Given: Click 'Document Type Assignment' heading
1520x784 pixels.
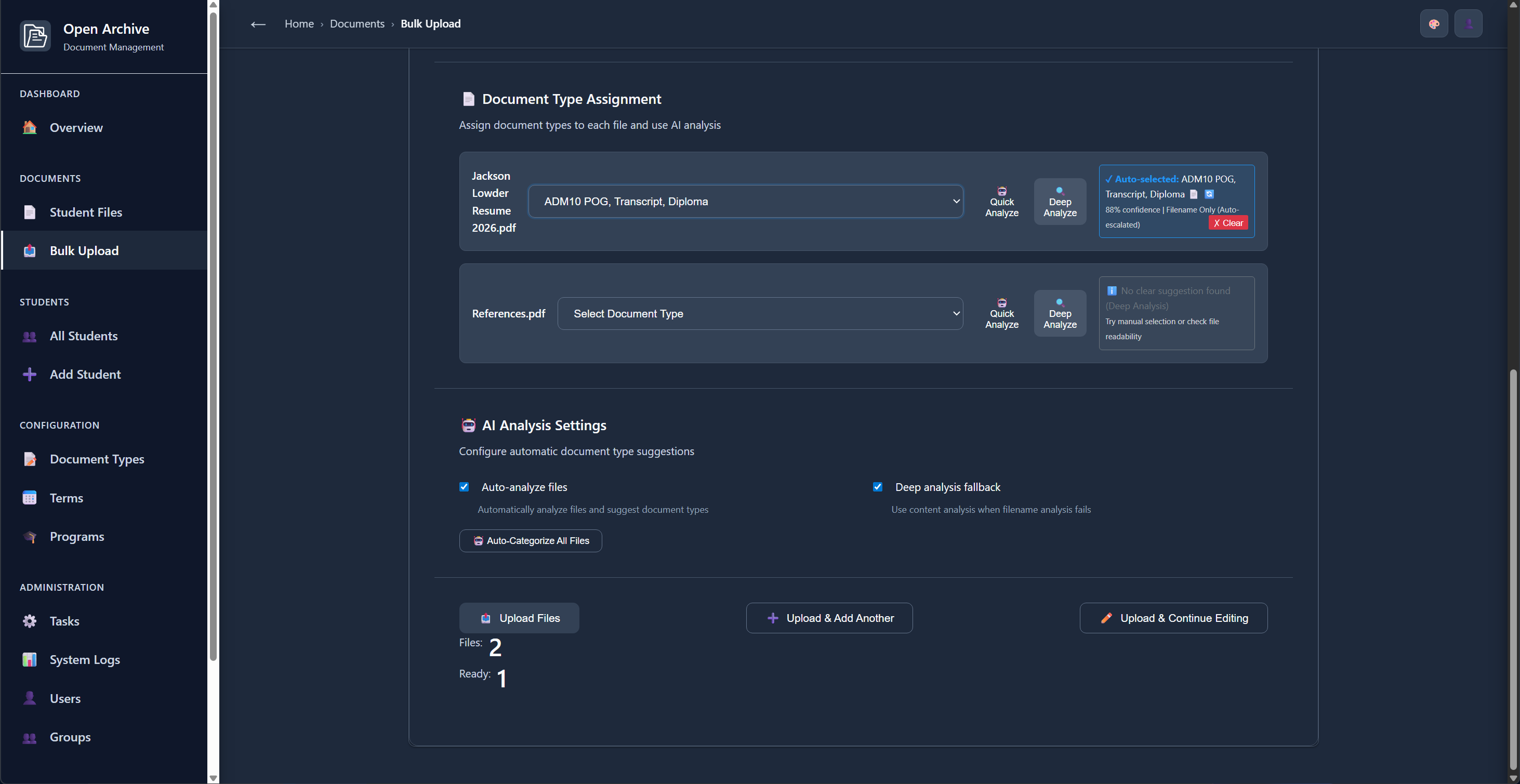Looking at the screenshot, I should 572,99.
